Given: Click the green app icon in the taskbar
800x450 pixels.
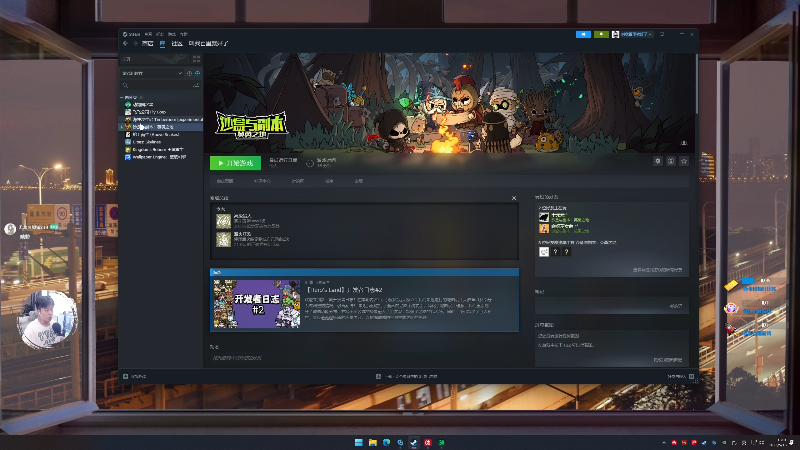Looking at the screenshot, I should (x=441, y=442).
